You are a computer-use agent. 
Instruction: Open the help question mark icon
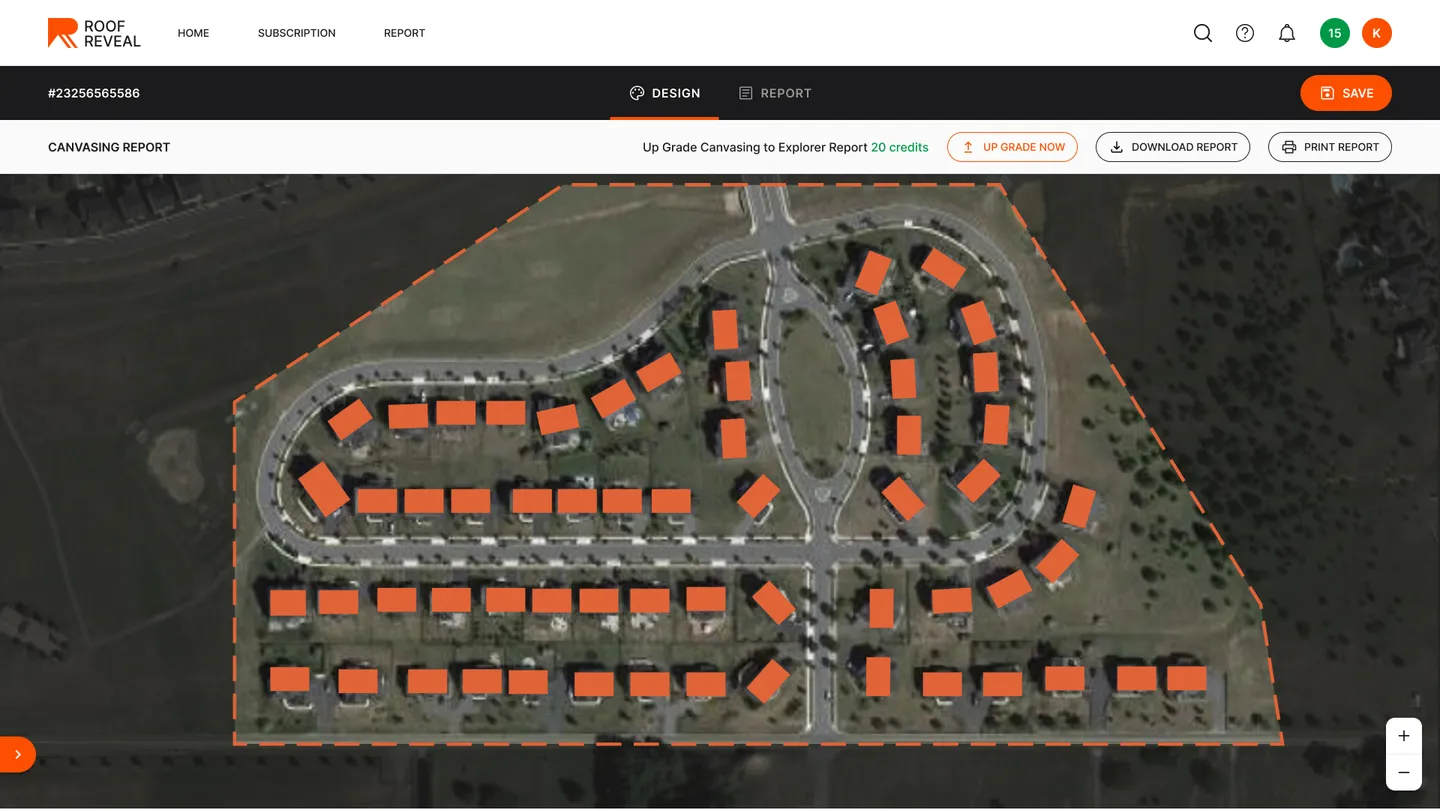[1245, 33]
